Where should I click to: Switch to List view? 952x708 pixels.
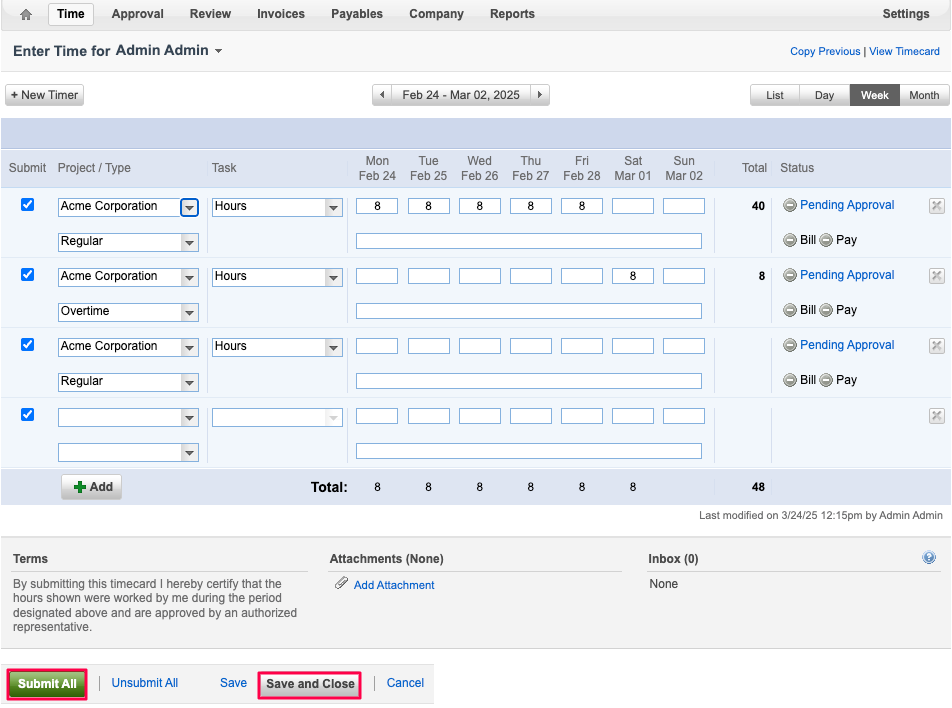(775, 95)
